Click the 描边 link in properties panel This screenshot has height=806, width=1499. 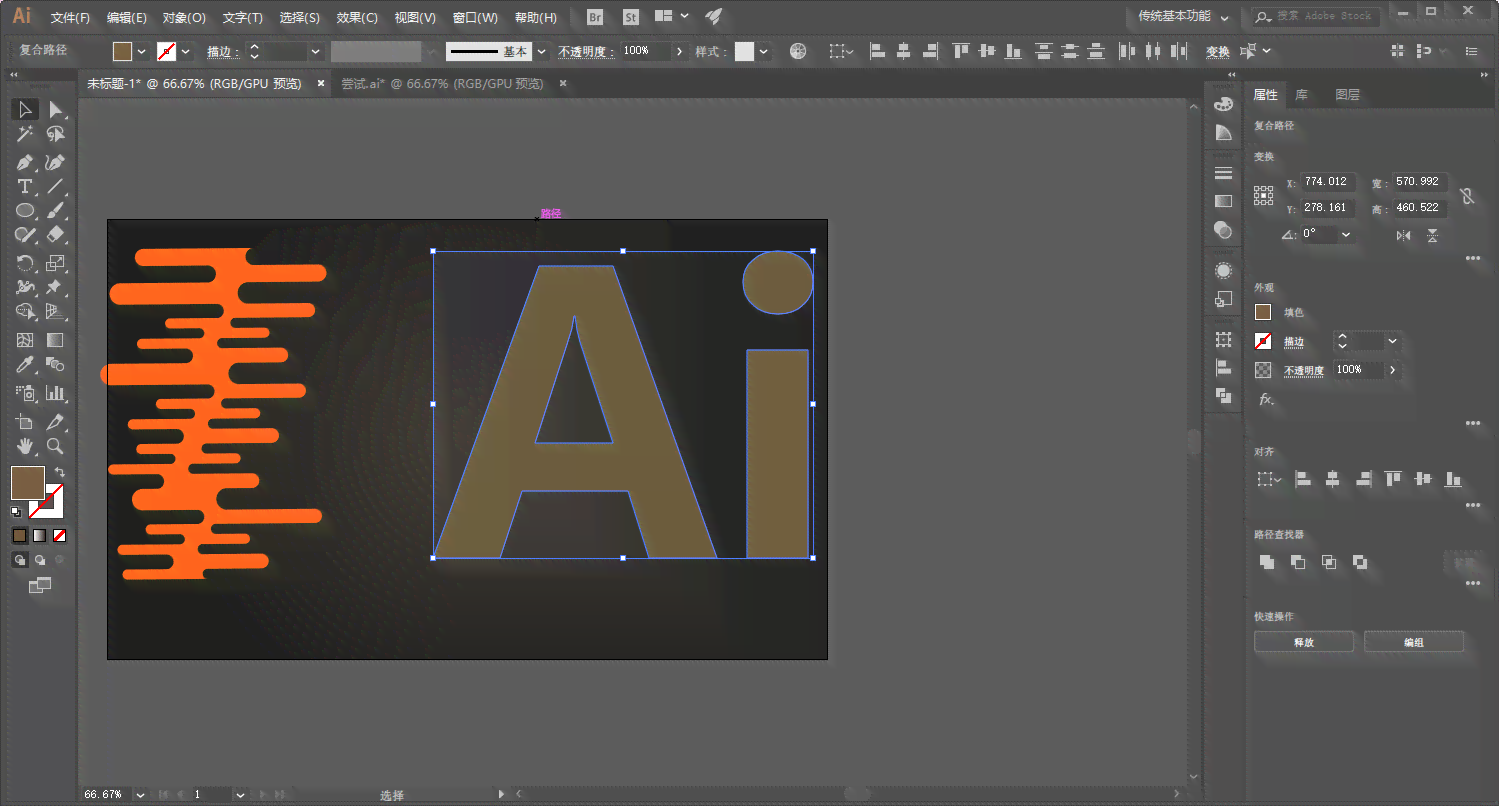(1294, 342)
